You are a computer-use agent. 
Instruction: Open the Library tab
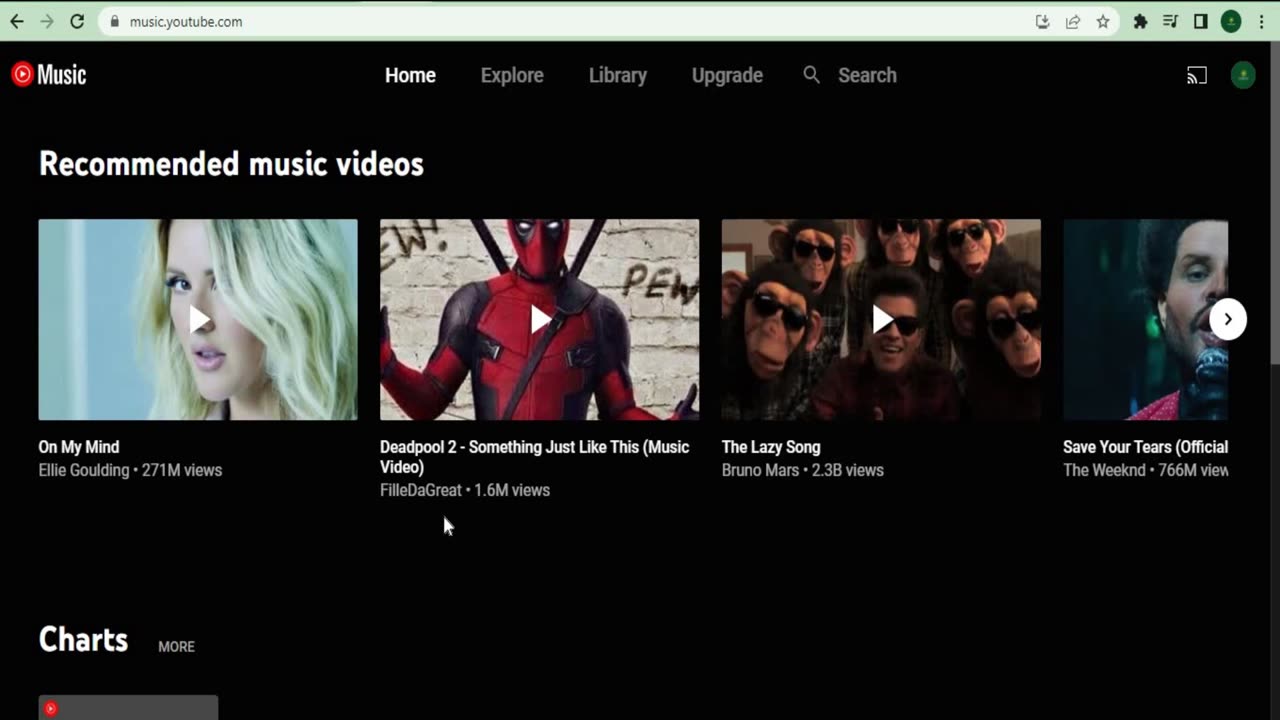(x=618, y=75)
